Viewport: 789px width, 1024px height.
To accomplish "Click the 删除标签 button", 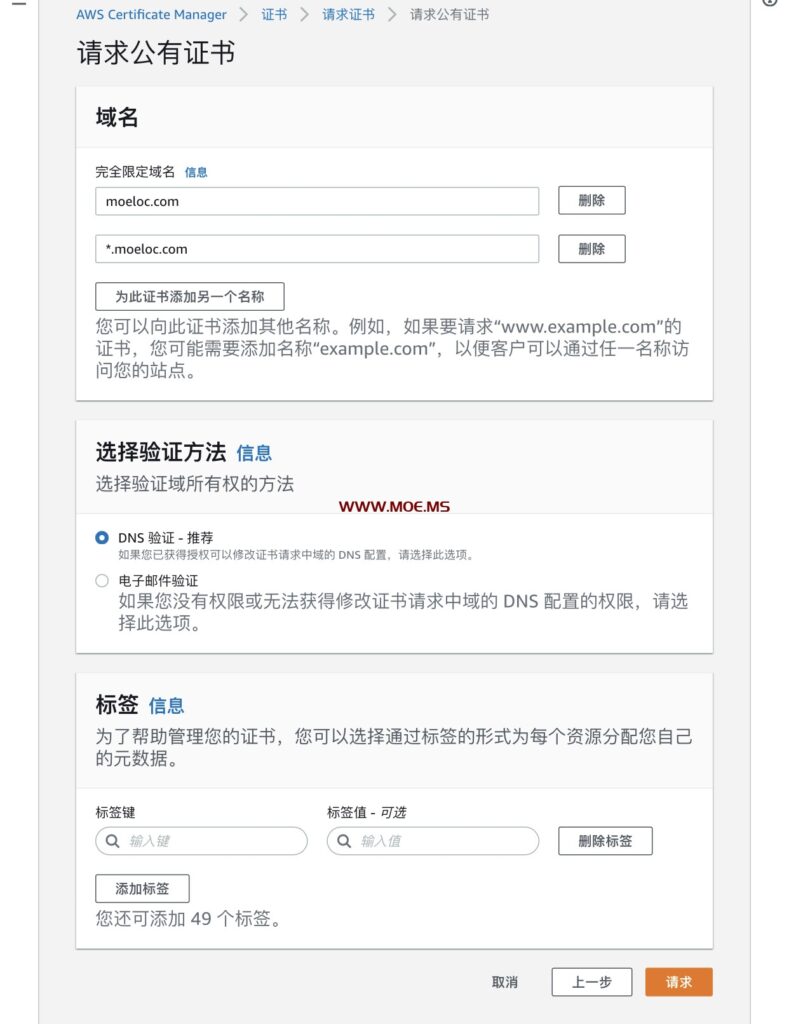I will [605, 841].
